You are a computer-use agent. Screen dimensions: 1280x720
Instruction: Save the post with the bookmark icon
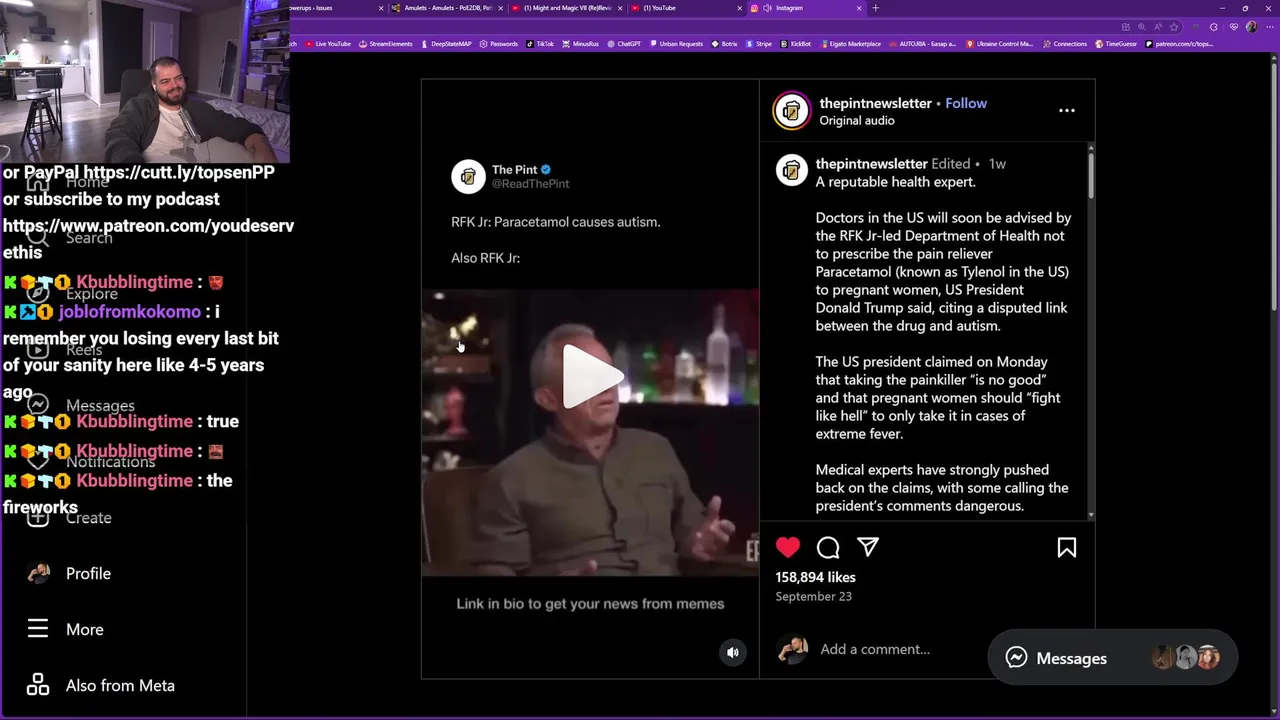click(x=1067, y=547)
